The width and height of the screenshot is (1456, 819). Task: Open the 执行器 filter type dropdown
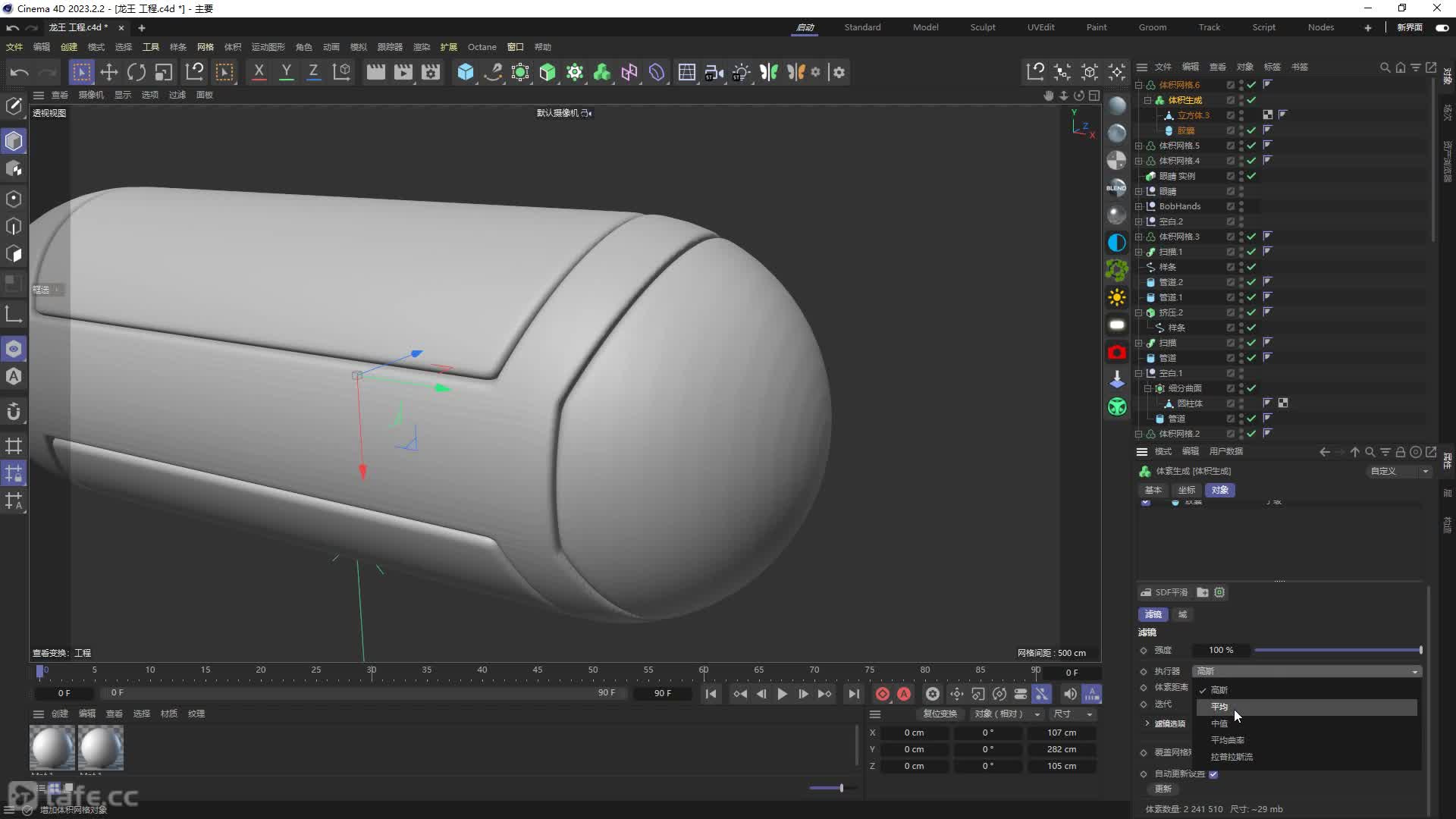(x=1307, y=671)
